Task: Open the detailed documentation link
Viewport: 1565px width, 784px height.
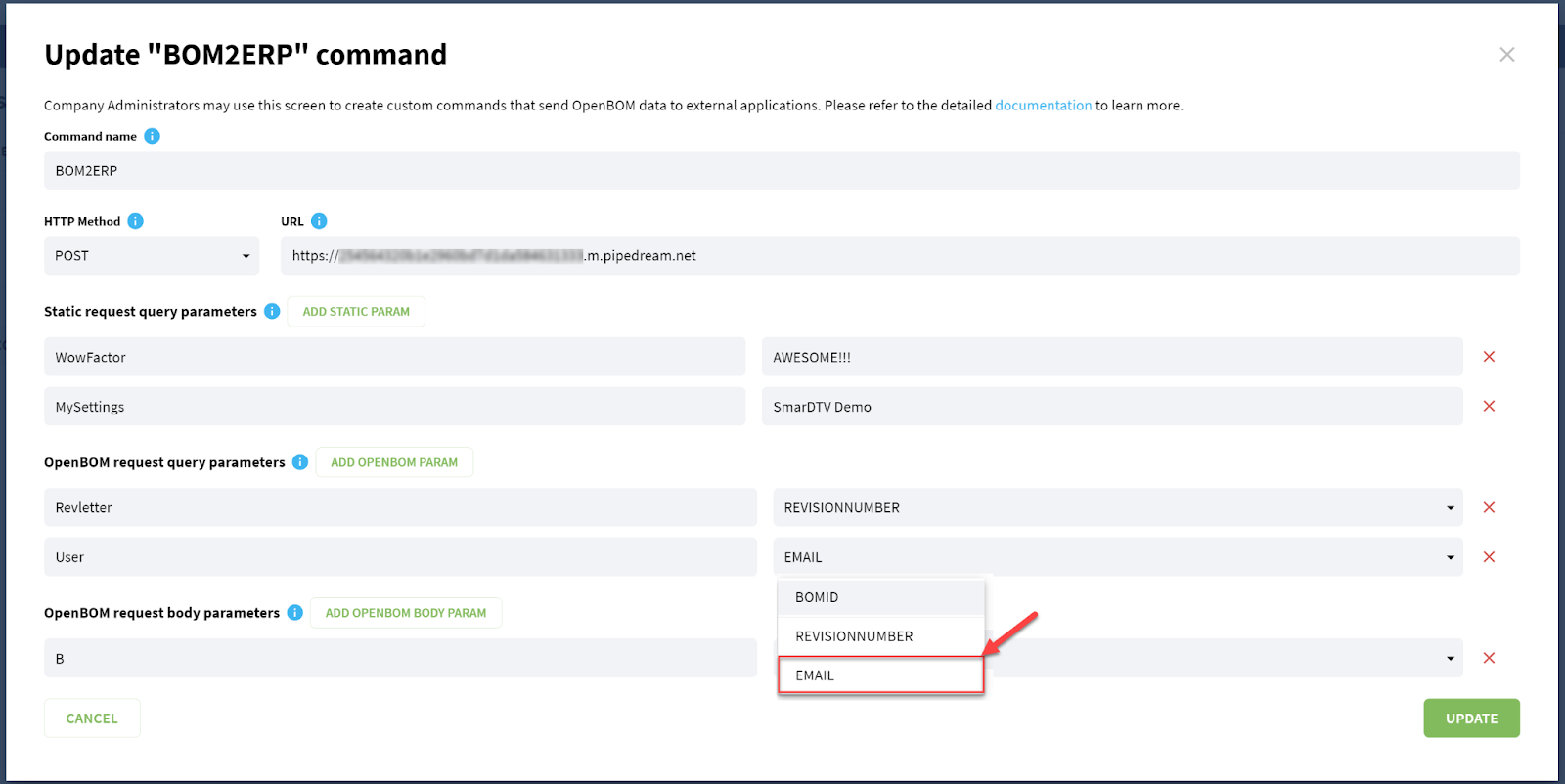Action: 1043,105
